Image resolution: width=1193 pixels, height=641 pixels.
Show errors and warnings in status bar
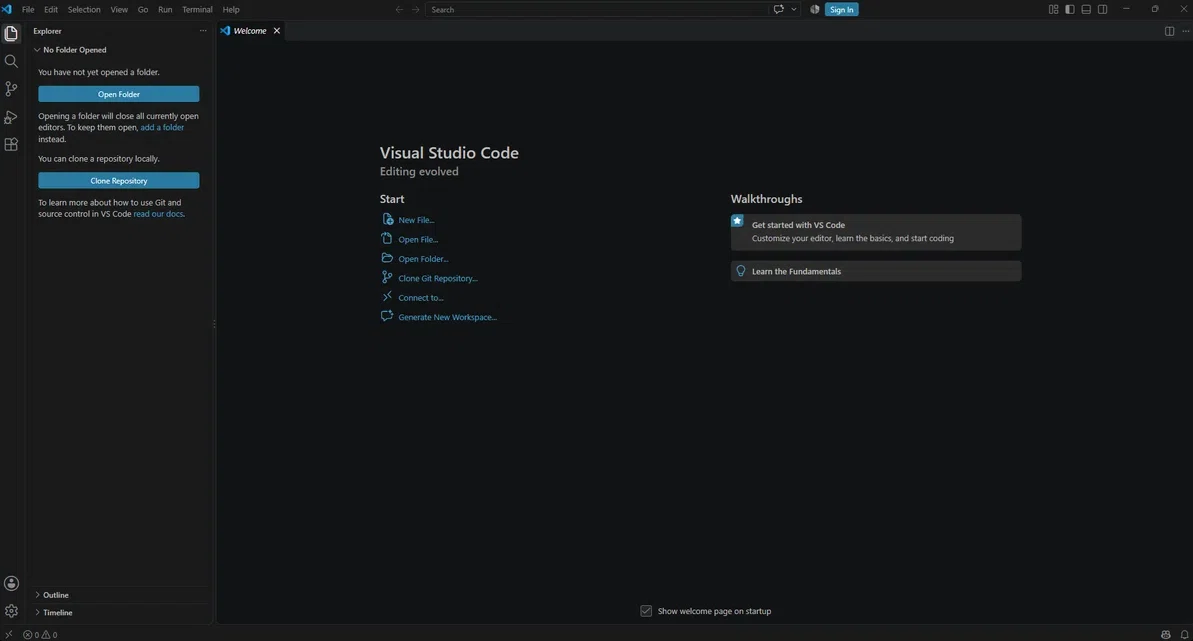40,634
